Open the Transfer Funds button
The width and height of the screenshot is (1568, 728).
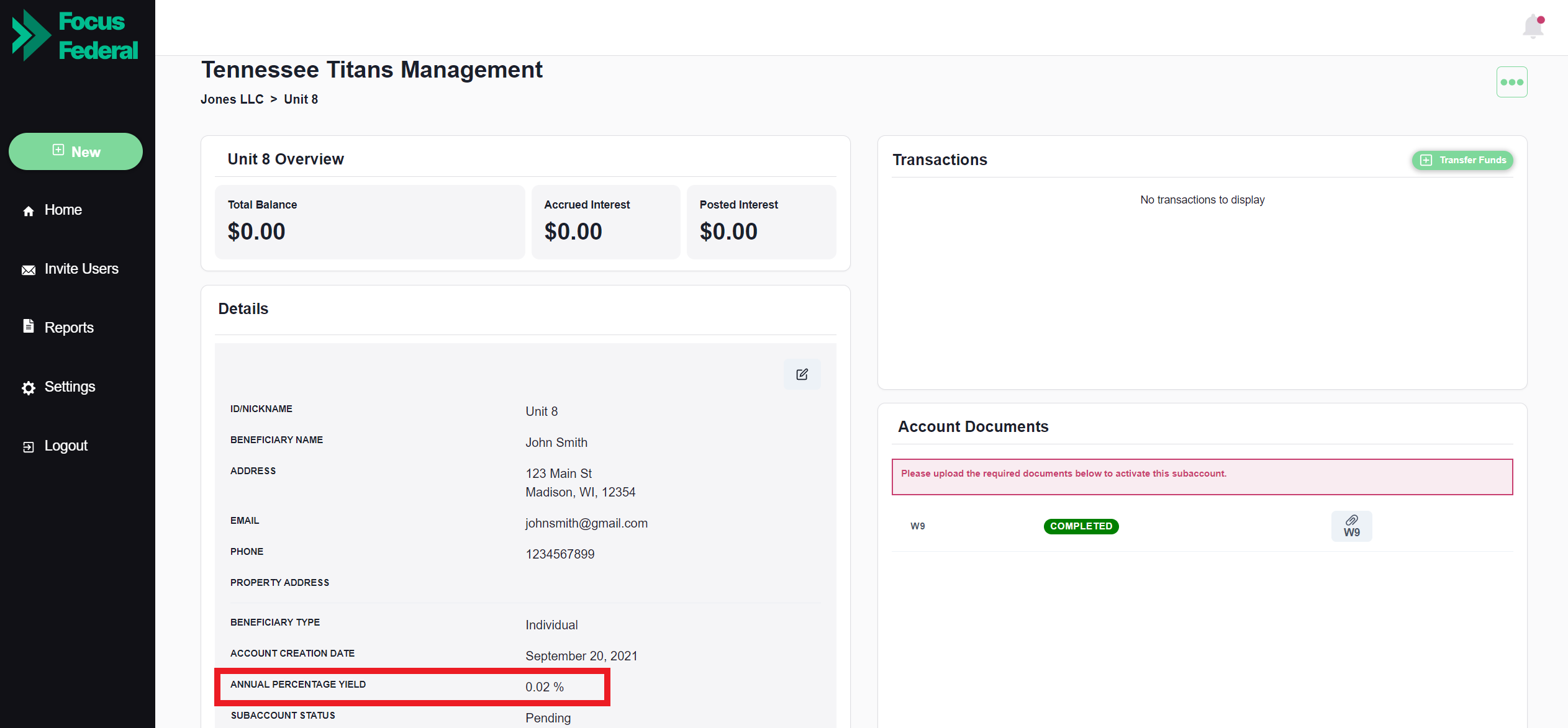[1462, 160]
